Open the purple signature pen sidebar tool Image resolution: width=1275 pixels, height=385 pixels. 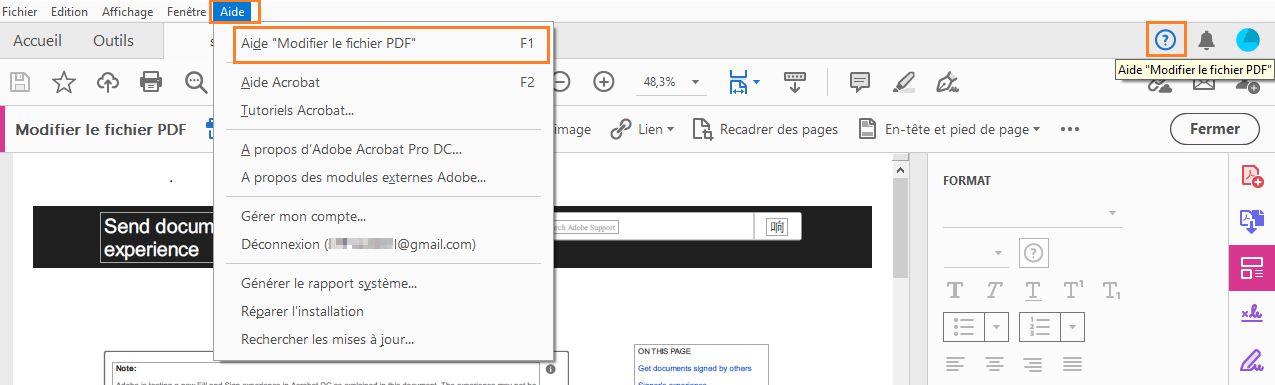(1252, 359)
